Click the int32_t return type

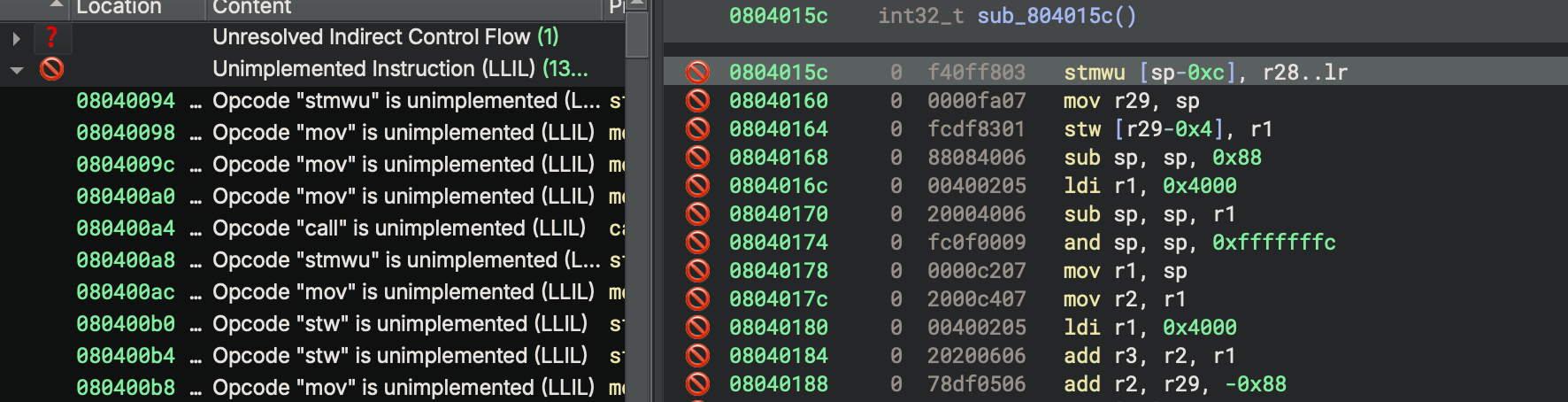point(921,16)
